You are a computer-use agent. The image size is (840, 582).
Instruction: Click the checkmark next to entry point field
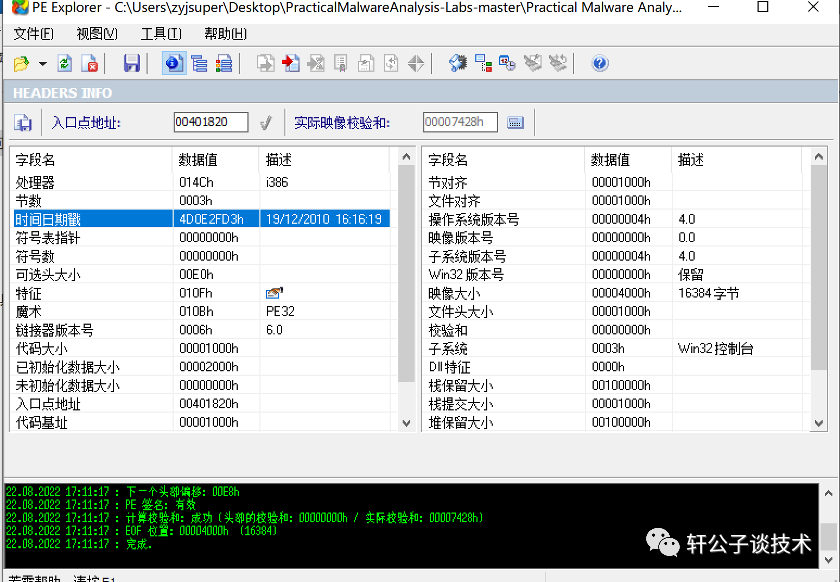click(266, 123)
